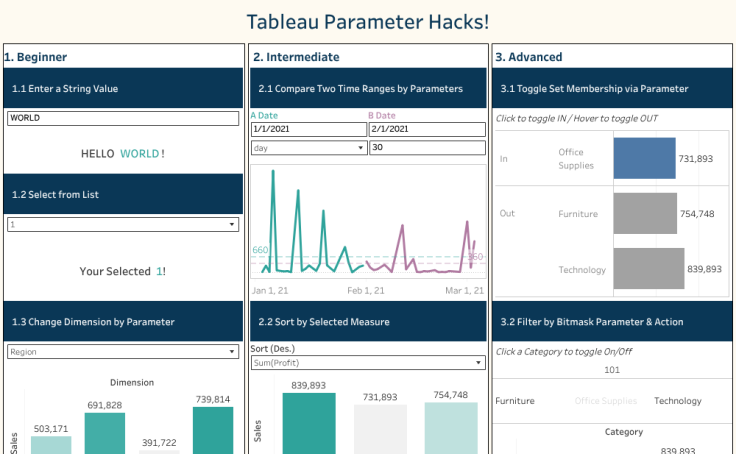Open the "day" date part dropdown
Screen dimensions: 736x454
pyautogui.click(x=307, y=147)
